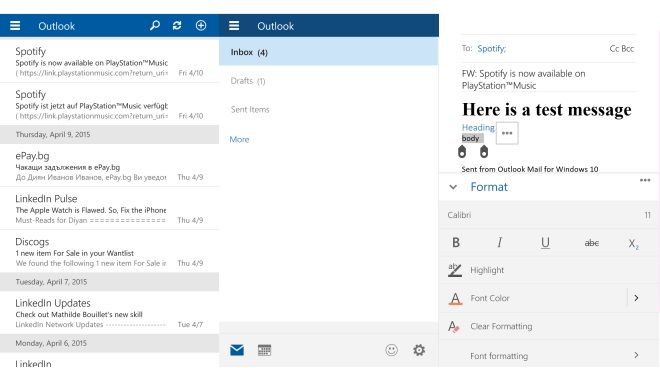Open Calendar via calendar icon

tap(264, 350)
